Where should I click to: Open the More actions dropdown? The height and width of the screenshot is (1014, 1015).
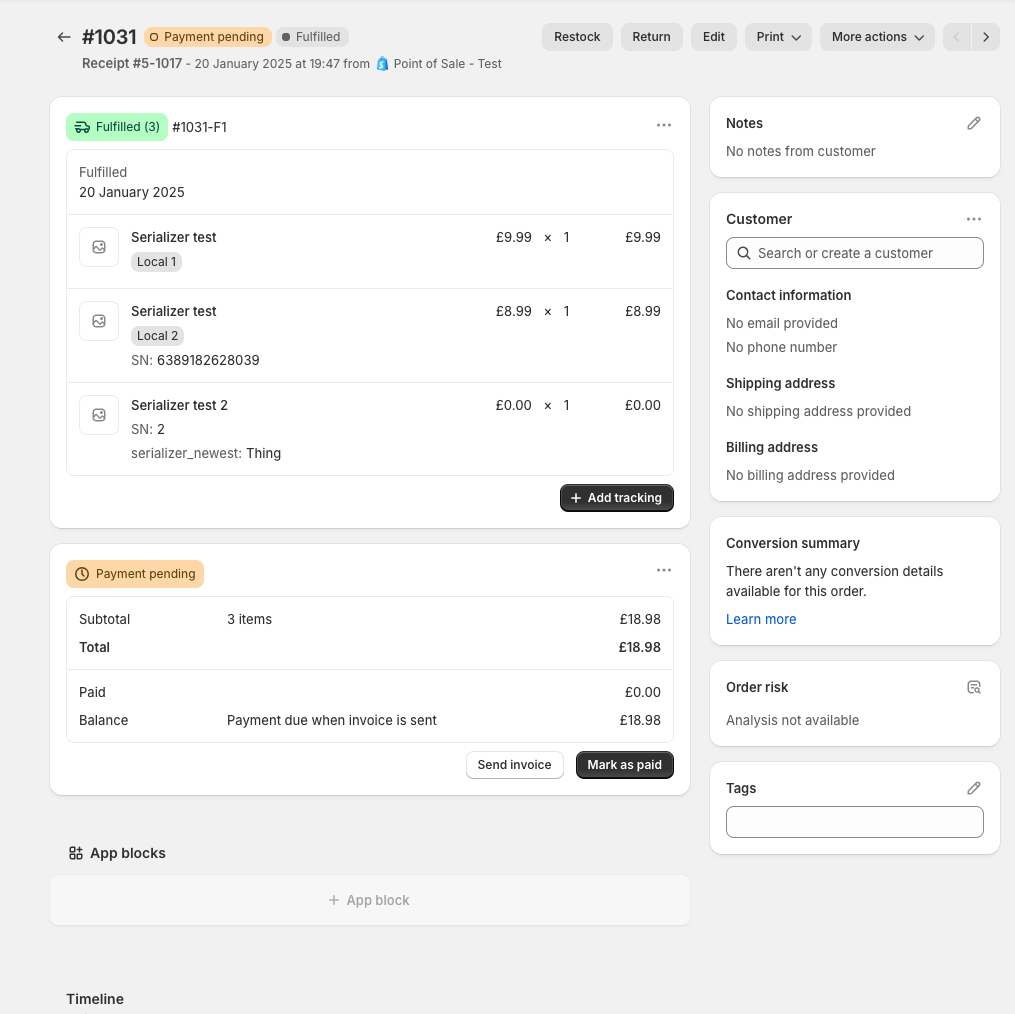tap(877, 37)
